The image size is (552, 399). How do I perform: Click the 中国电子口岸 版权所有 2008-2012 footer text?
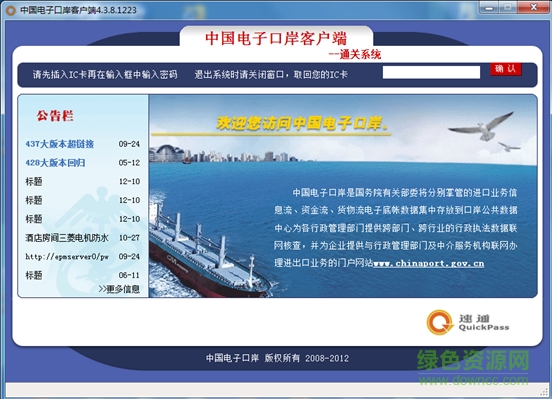click(277, 358)
